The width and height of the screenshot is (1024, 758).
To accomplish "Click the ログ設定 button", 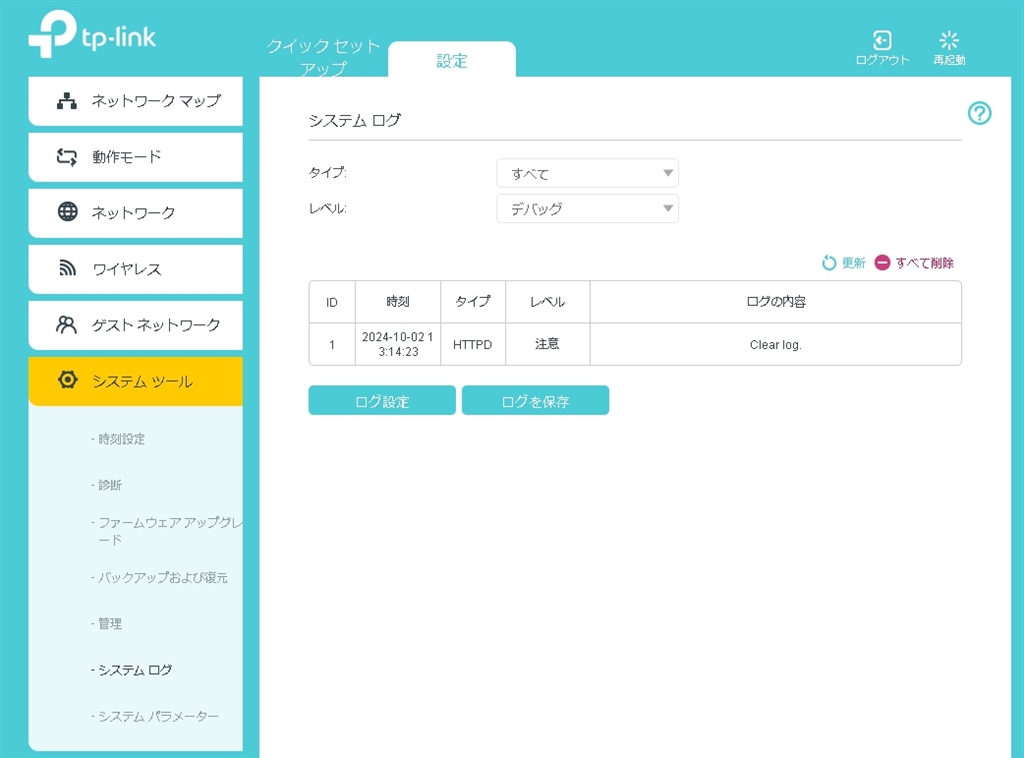I will pyautogui.click(x=382, y=400).
